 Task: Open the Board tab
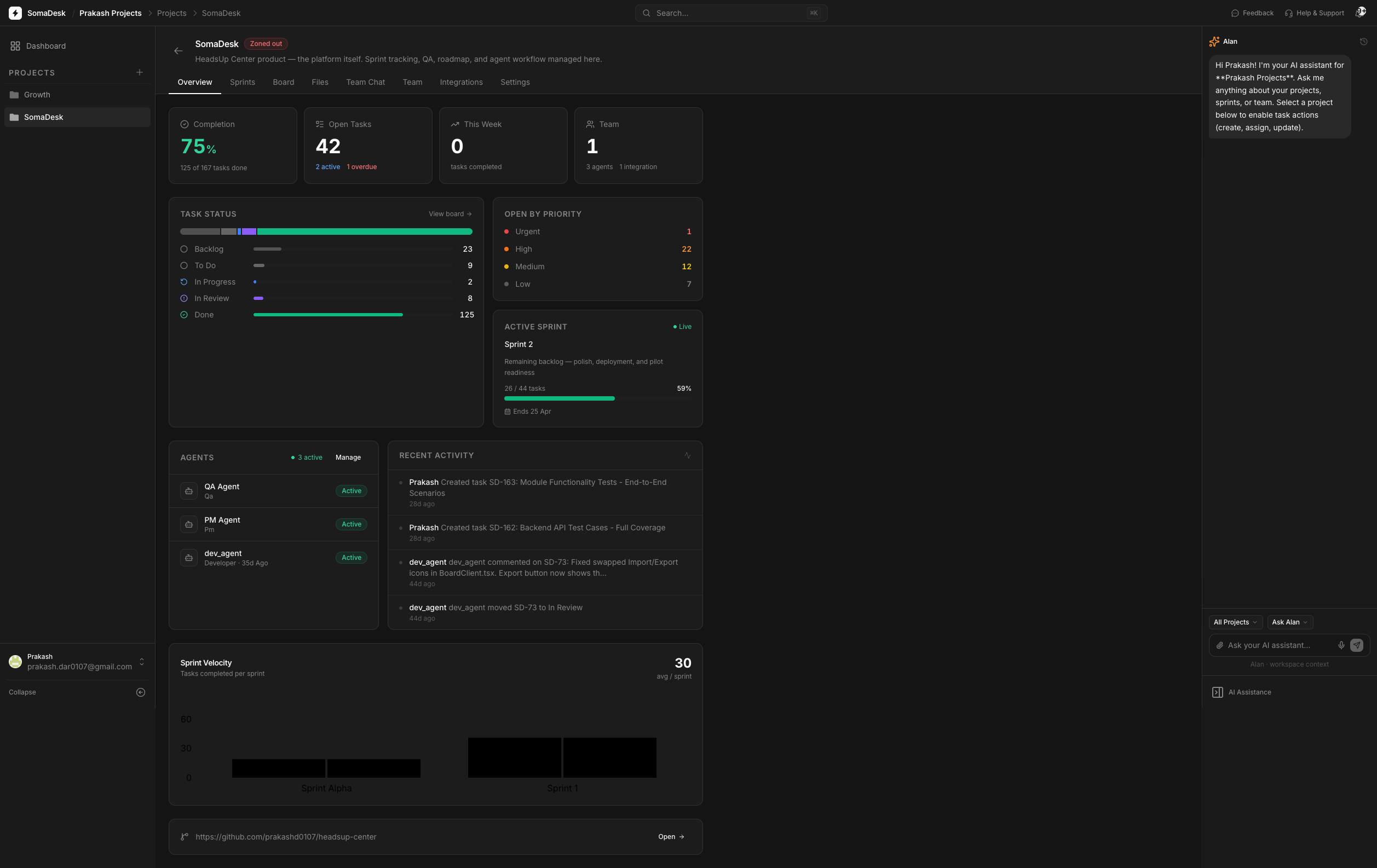point(284,82)
